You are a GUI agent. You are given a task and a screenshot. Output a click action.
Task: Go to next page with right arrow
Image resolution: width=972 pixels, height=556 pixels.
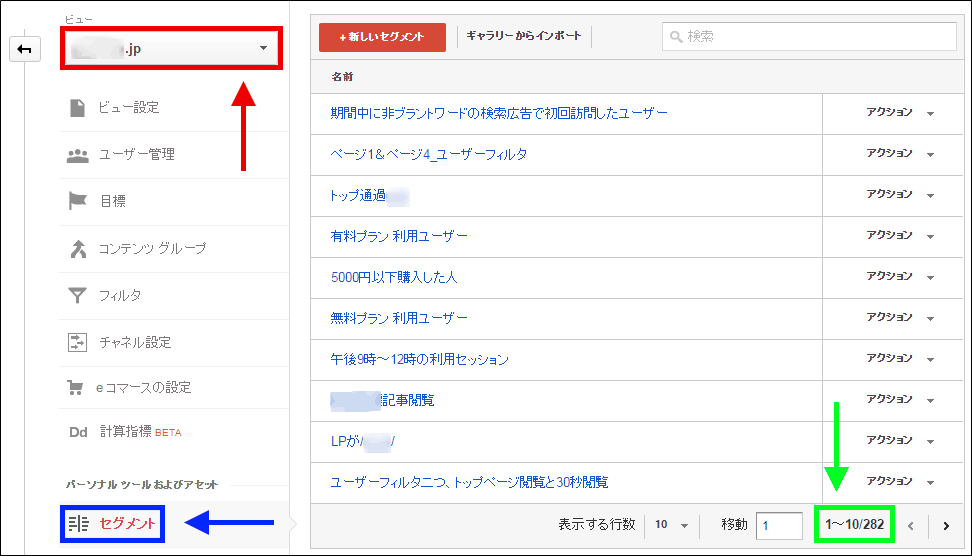pyautogui.click(x=945, y=526)
